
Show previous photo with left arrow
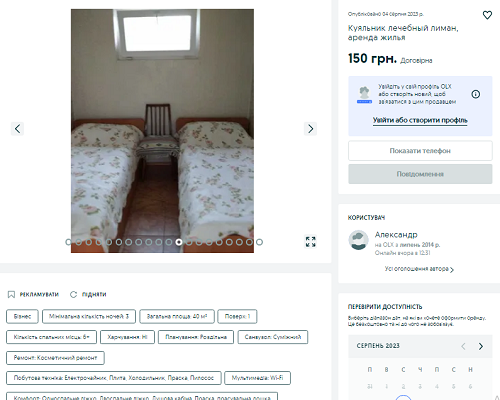tap(17, 129)
